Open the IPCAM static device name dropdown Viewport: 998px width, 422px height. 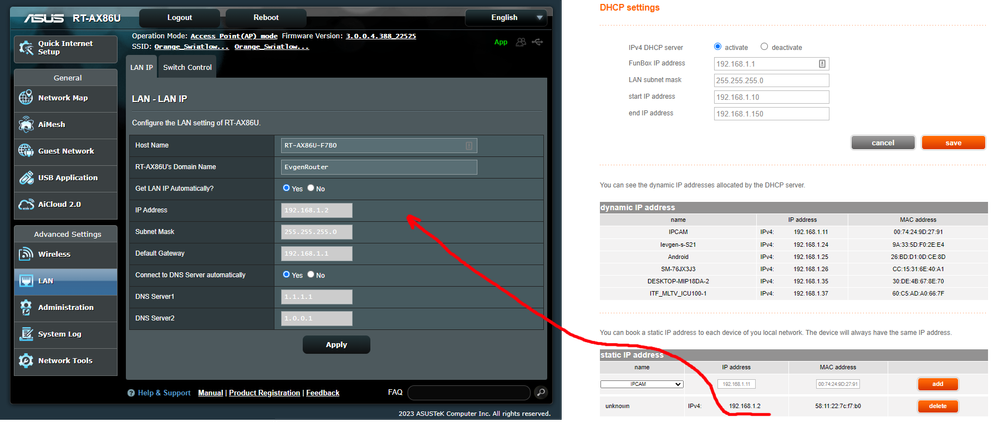[642, 384]
